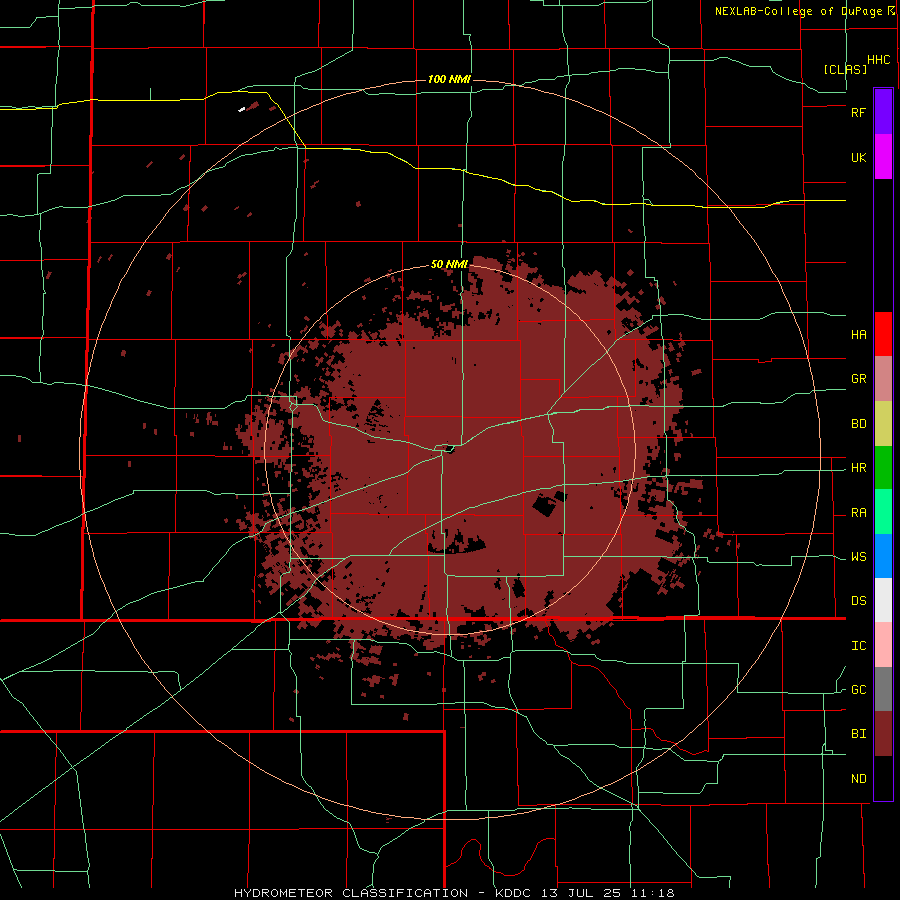Click the 'RA' legend label
The height and width of the screenshot is (900, 900).
tap(858, 513)
